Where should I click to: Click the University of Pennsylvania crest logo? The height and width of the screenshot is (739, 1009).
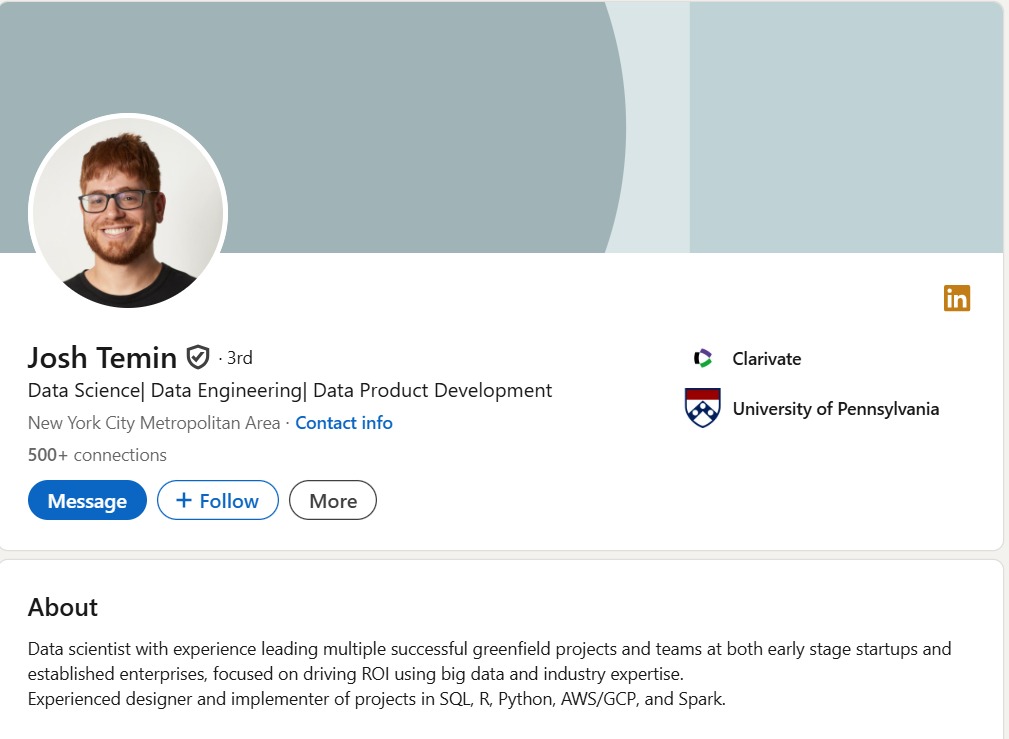(702, 408)
